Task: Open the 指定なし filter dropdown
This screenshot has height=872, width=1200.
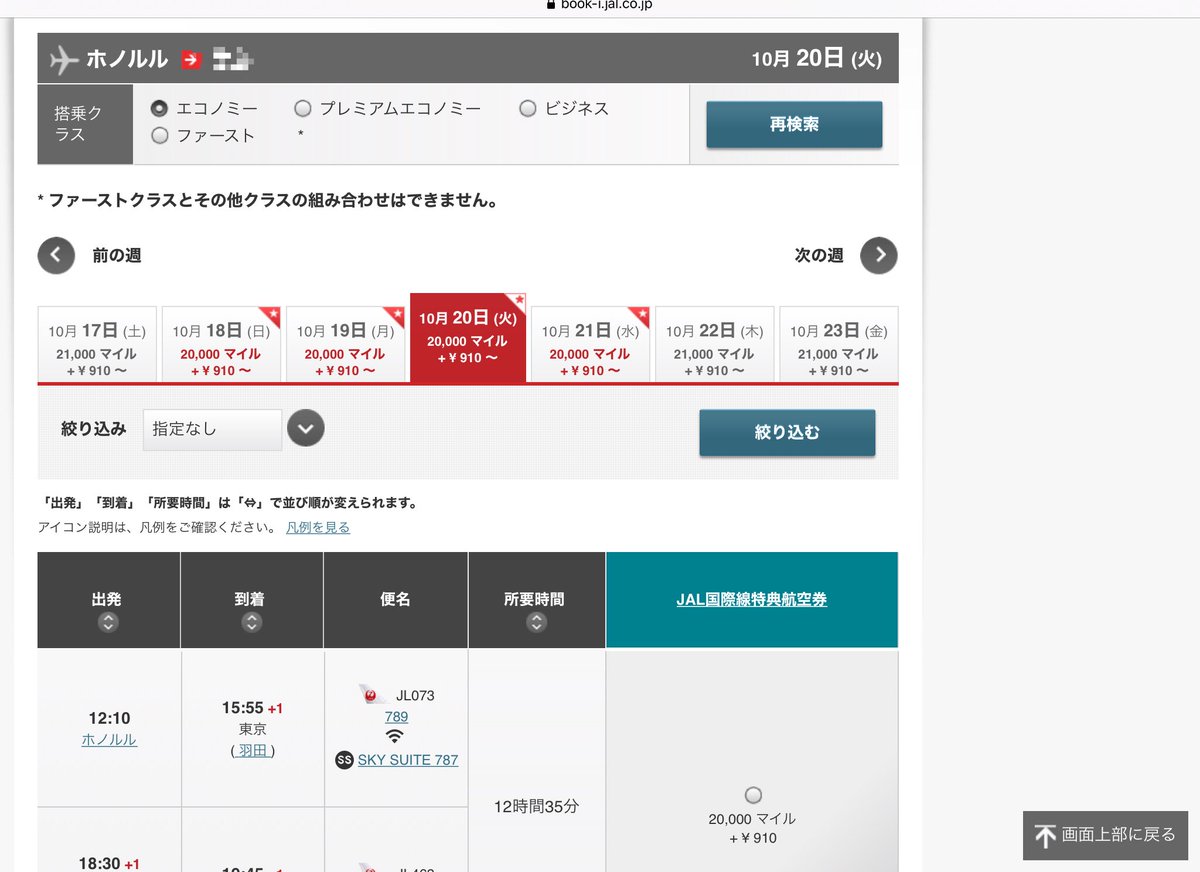Action: [x=212, y=429]
